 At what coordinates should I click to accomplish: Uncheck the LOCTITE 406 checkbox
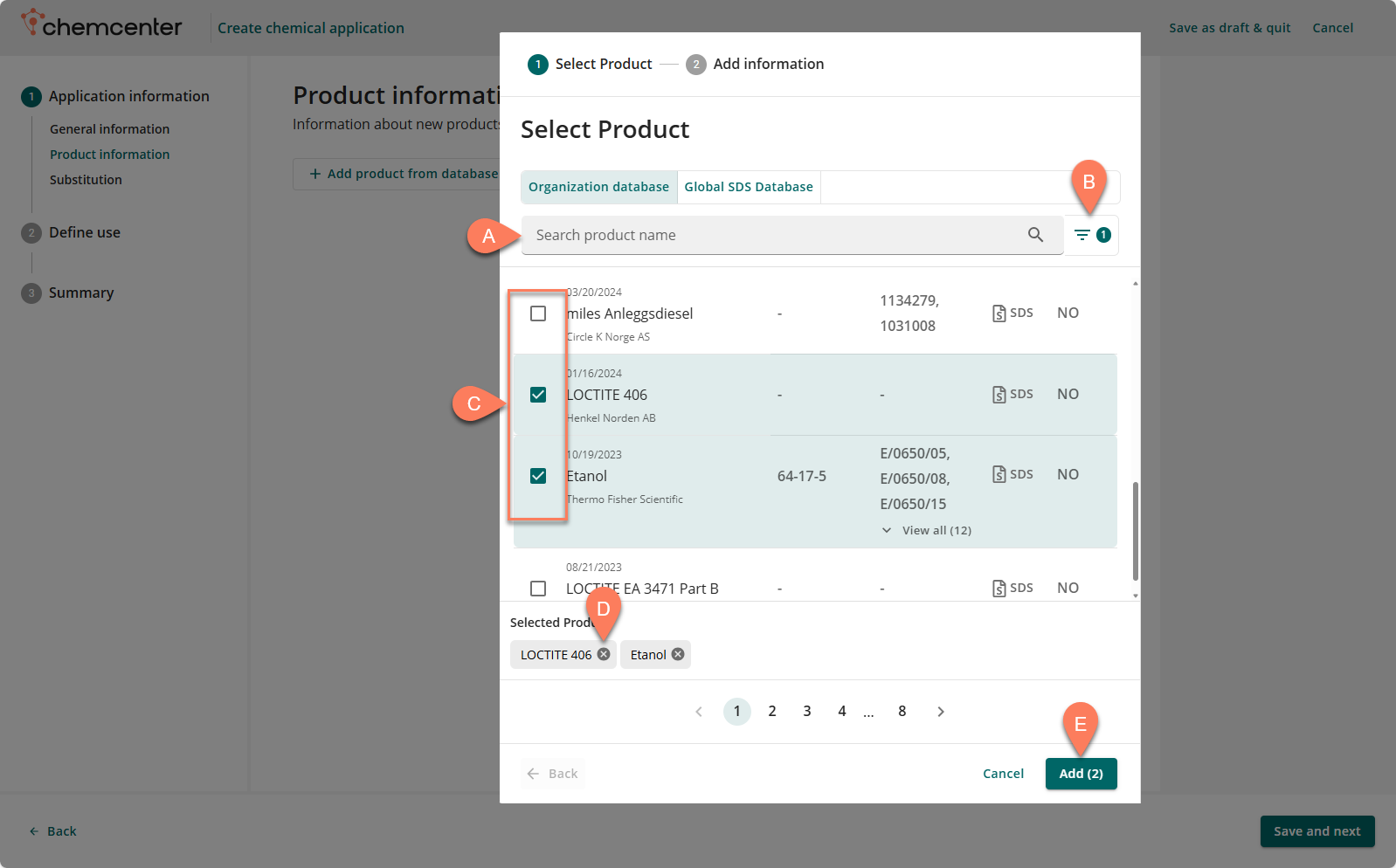pyautogui.click(x=538, y=395)
